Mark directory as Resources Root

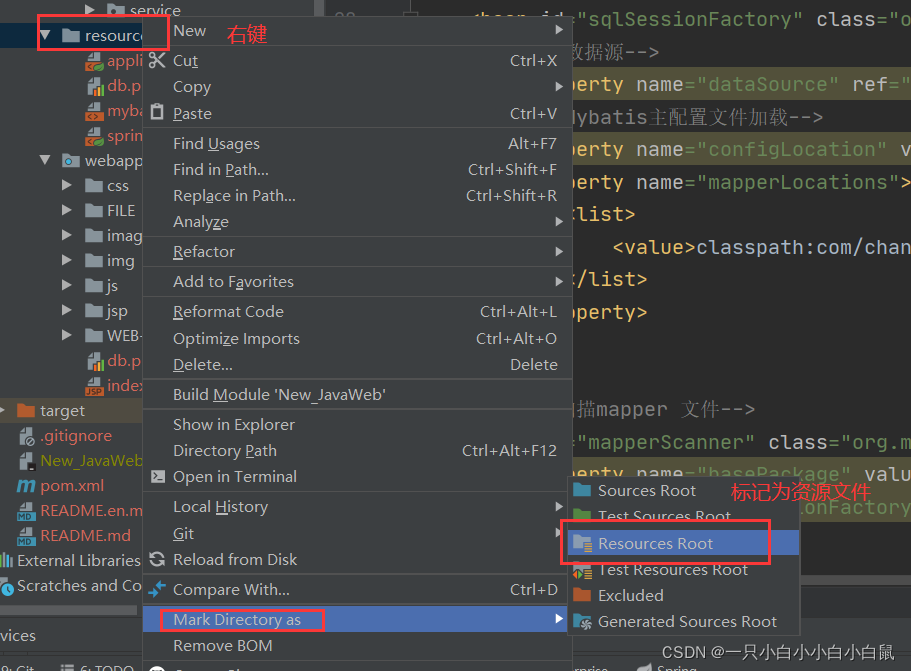[683, 543]
